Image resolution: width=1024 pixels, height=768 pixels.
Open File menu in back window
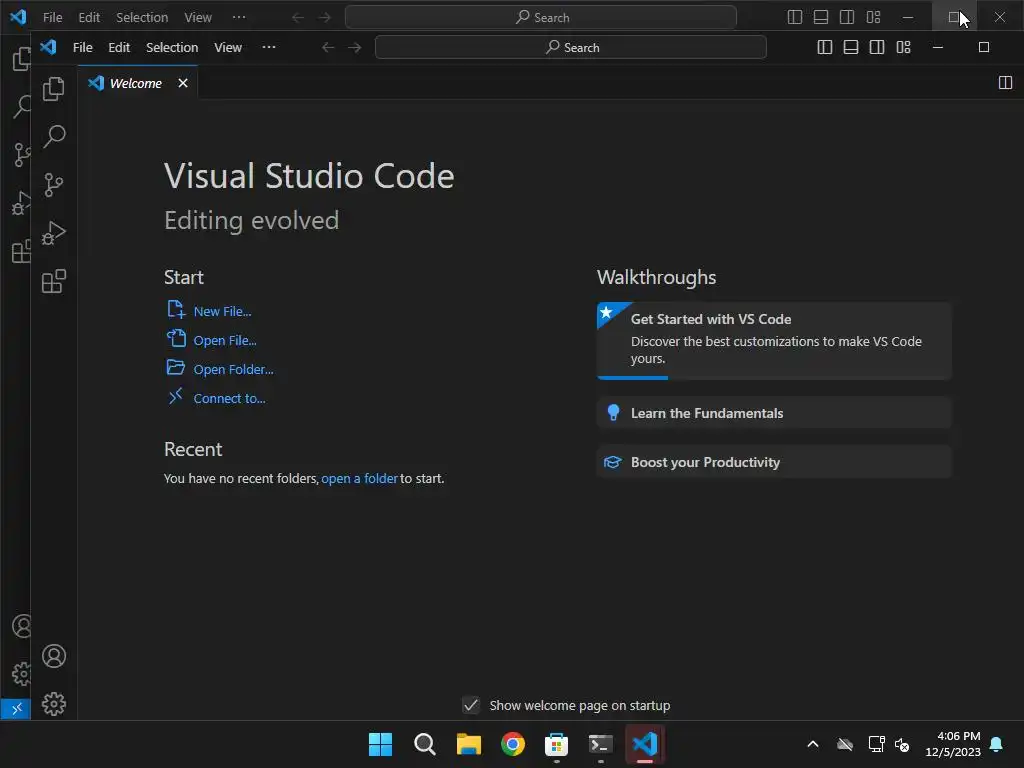tap(52, 17)
